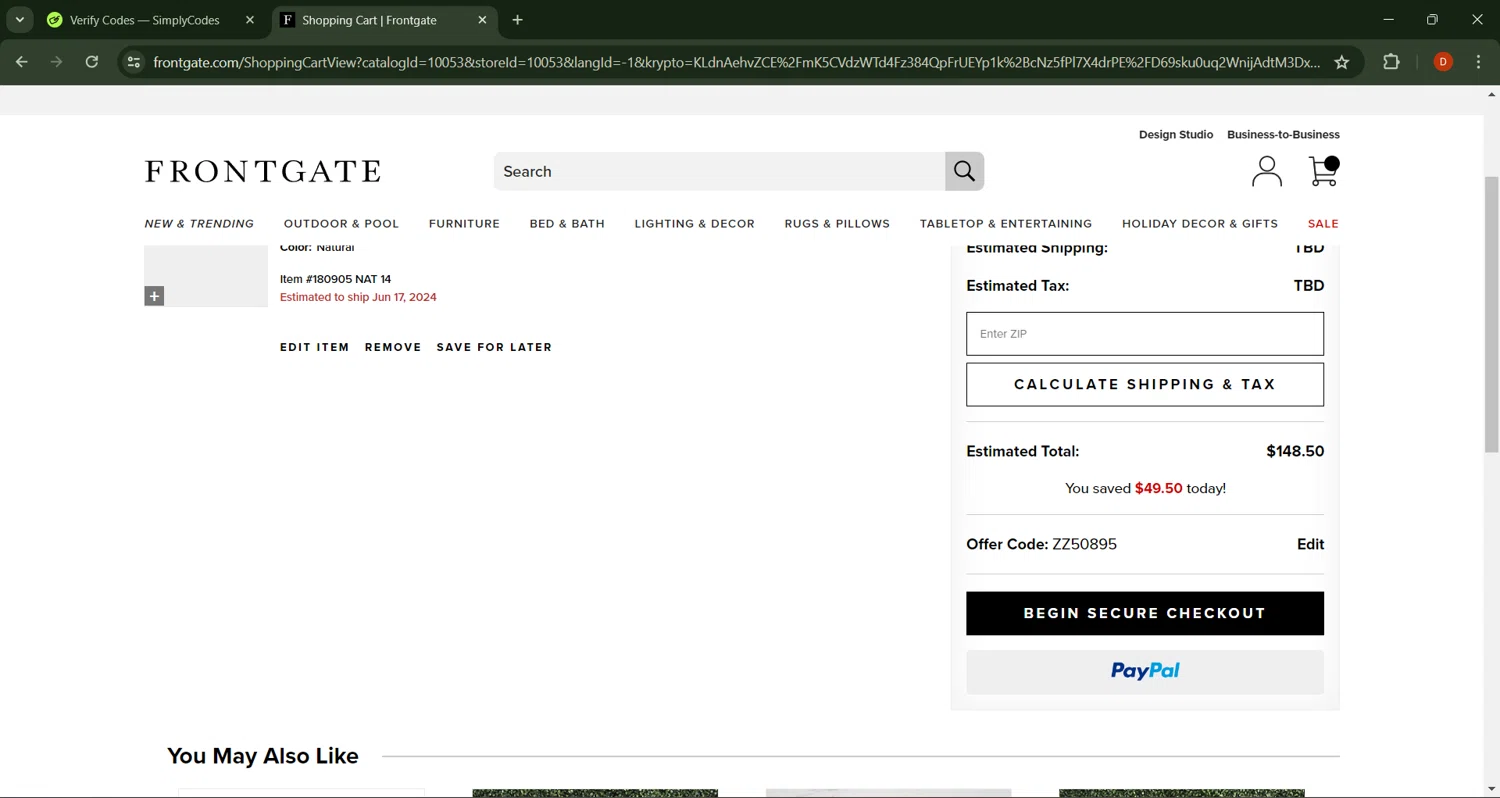Click Begin Secure Checkout button
This screenshot has height=798, width=1500.
coord(1145,613)
